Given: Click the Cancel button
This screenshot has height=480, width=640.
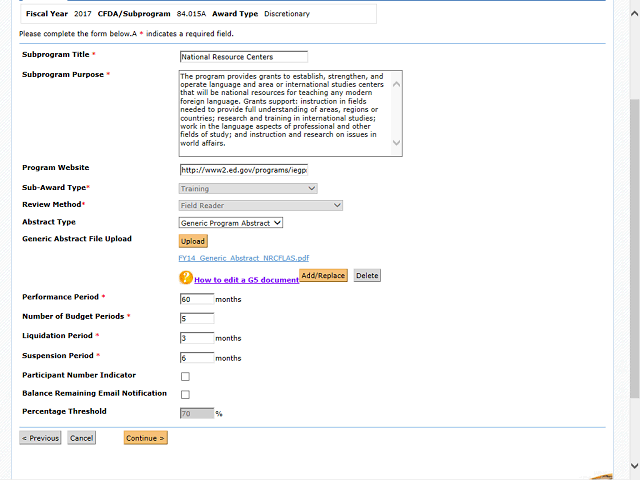Looking at the screenshot, I should pos(82,438).
